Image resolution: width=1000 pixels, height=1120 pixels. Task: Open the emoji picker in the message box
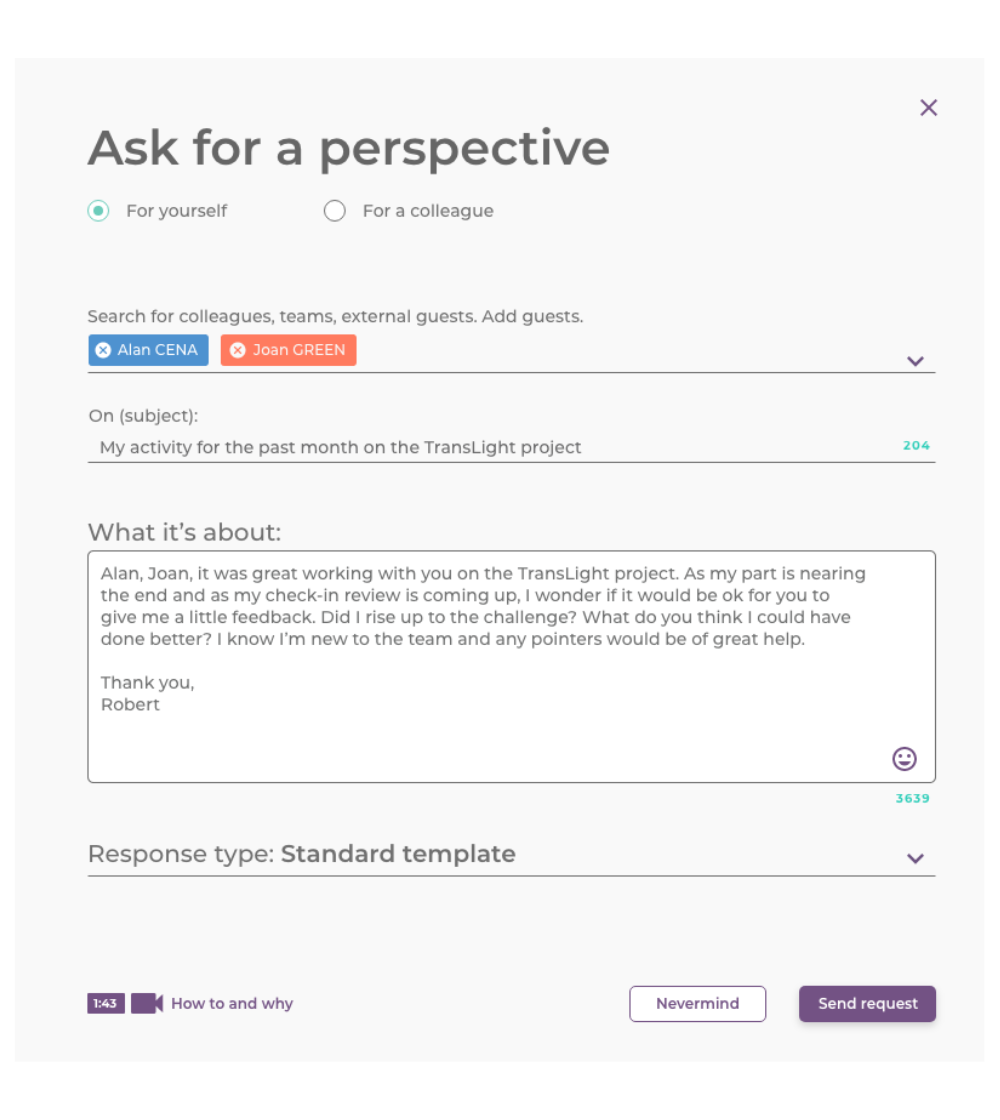[904, 759]
